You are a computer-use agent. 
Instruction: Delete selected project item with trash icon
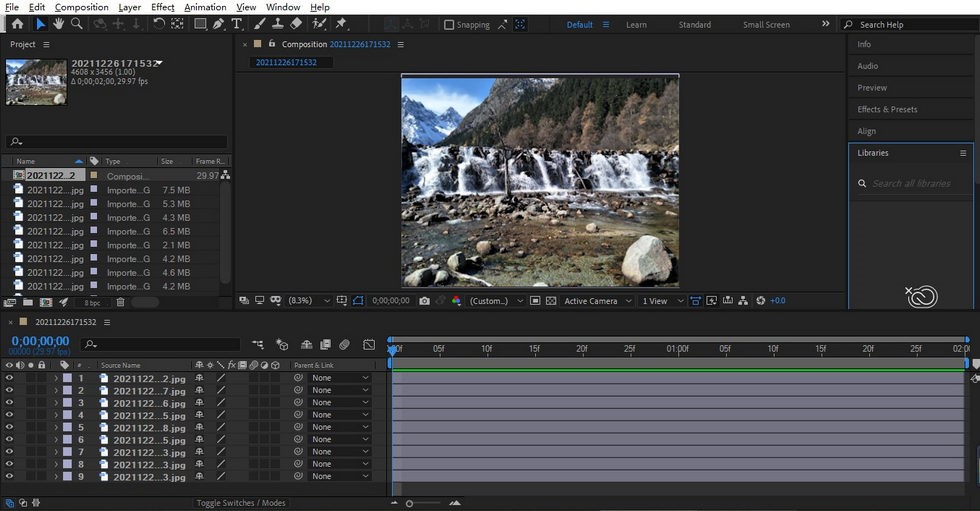coord(121,302)
